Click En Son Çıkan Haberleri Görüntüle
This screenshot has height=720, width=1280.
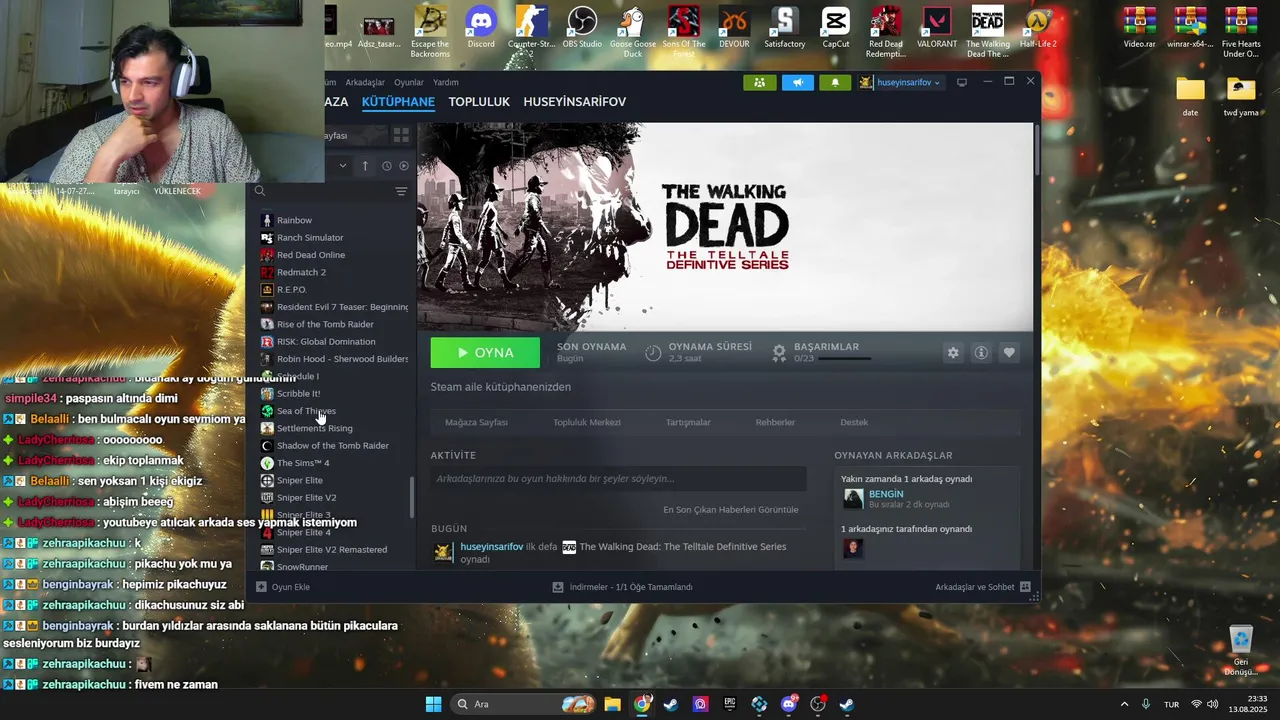[x=731, y=509]
